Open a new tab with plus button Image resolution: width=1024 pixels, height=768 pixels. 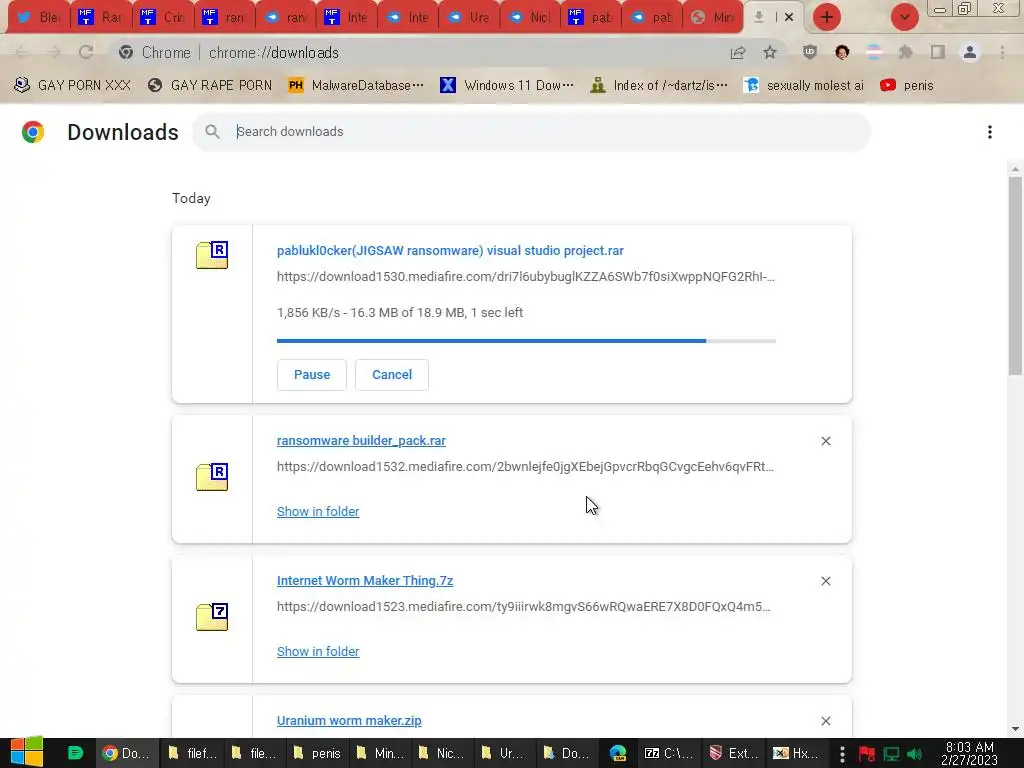click(x=826, y=17)
